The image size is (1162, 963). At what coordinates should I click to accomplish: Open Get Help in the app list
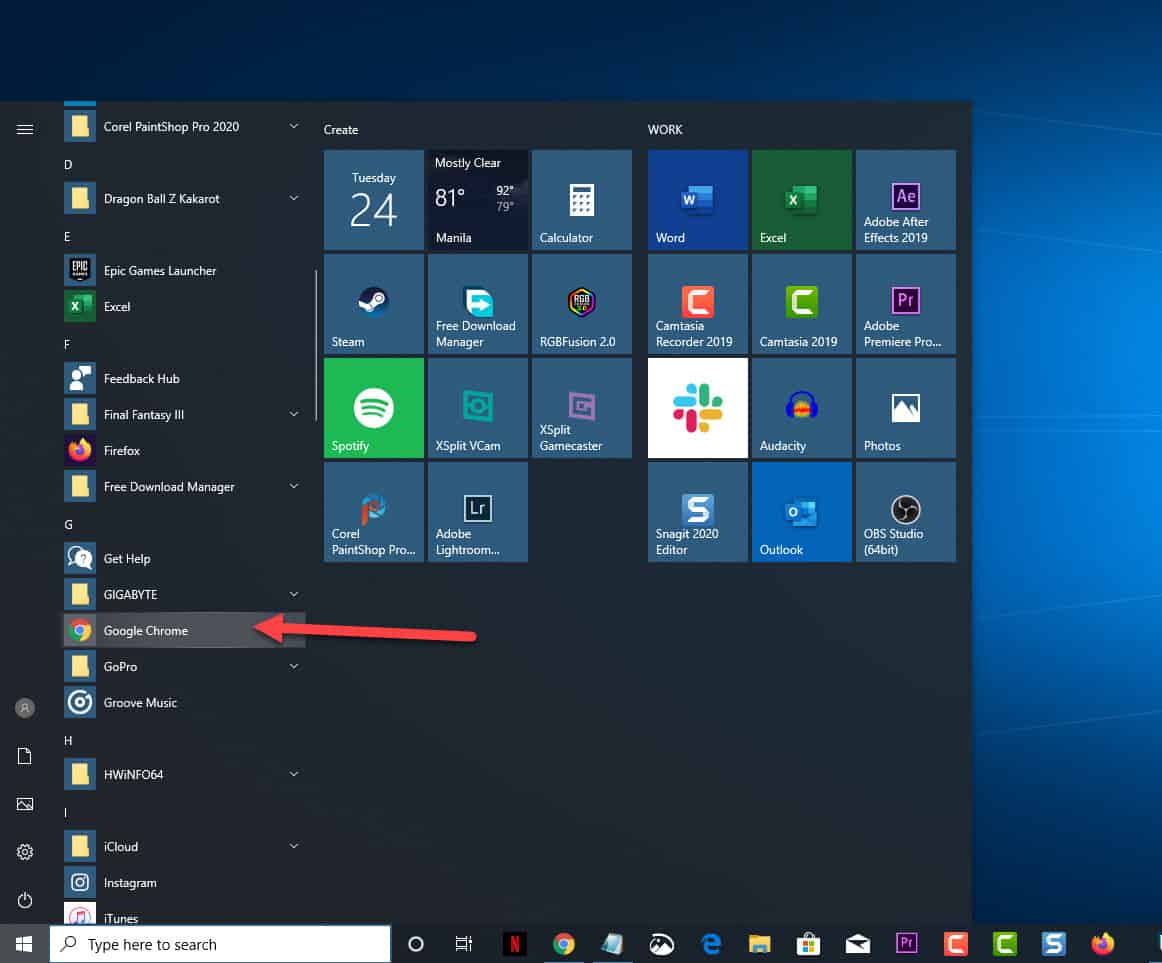[184, 558]
